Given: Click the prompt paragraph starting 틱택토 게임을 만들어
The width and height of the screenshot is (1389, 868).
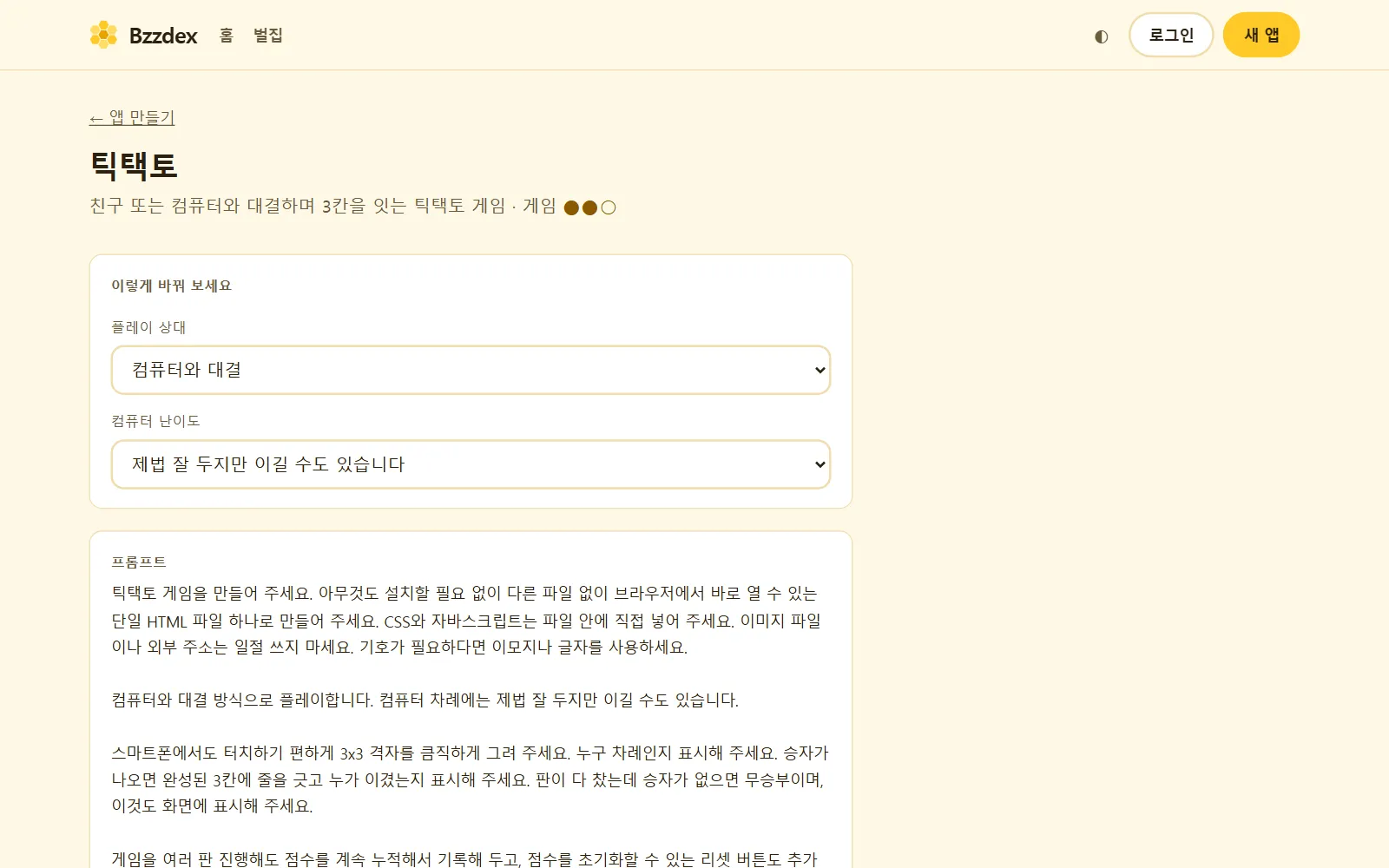Looking at the screenshot, I should tap(467, 620).
